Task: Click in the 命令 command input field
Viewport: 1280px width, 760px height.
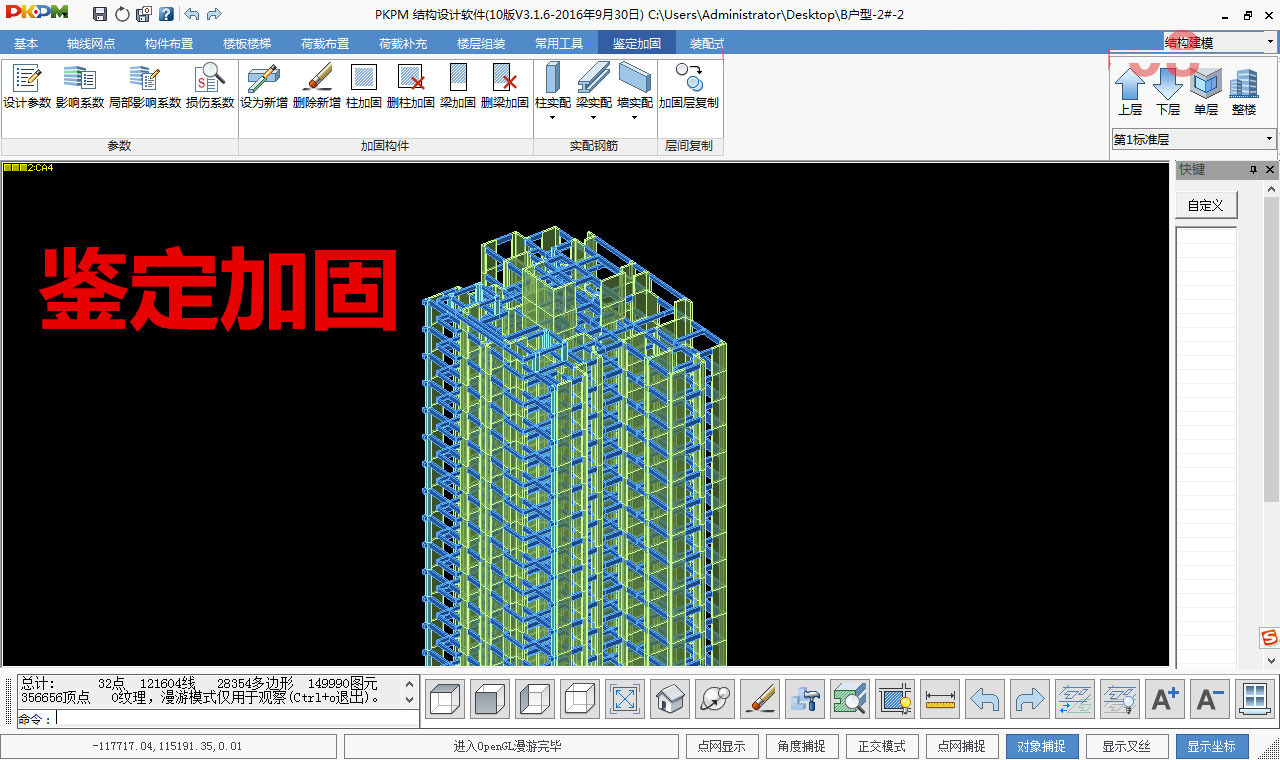Action: pyautogui.click(x=236, y=718)
